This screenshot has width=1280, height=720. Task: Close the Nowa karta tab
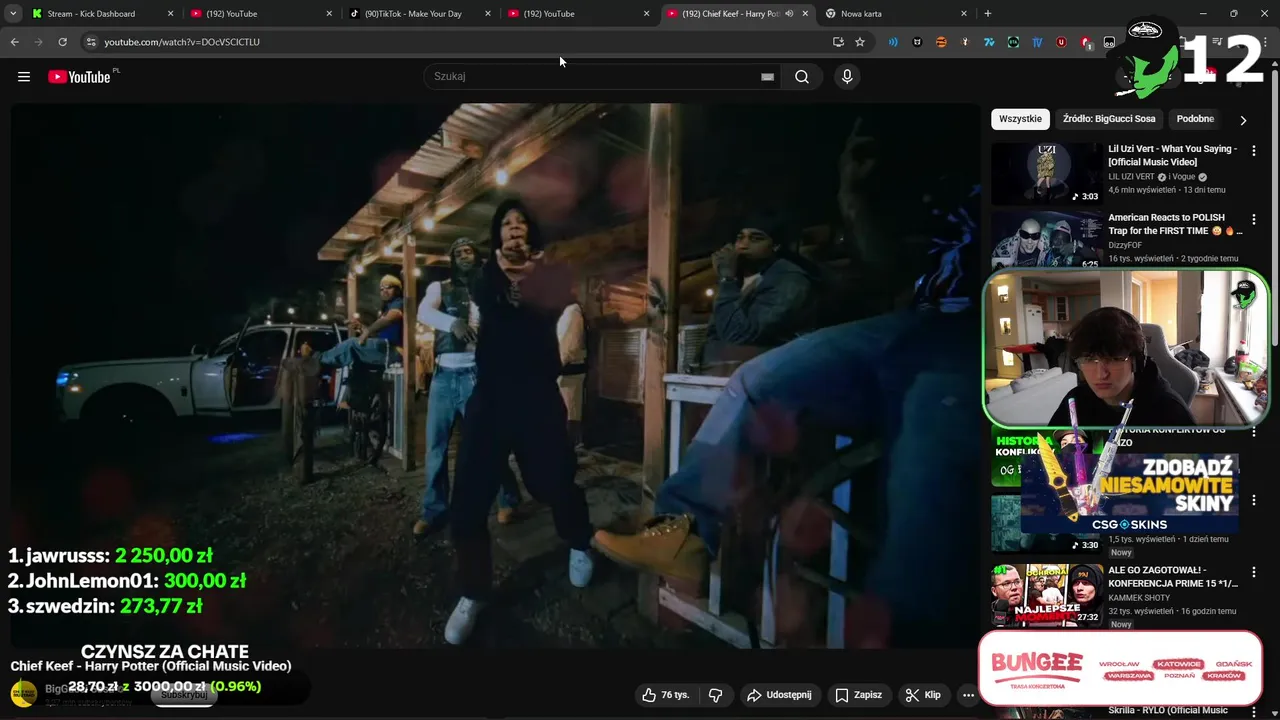point(964,14)
